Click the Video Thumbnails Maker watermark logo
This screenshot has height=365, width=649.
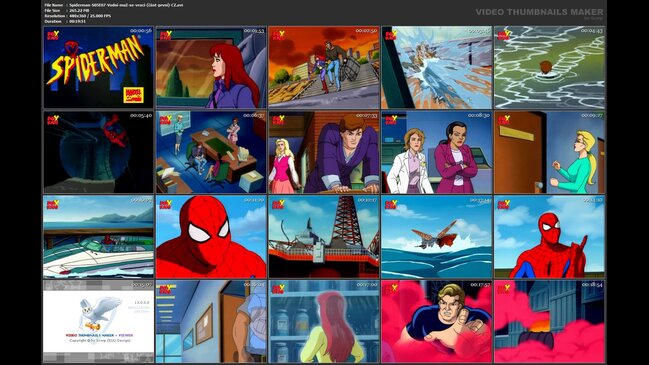tap(539, 13)
